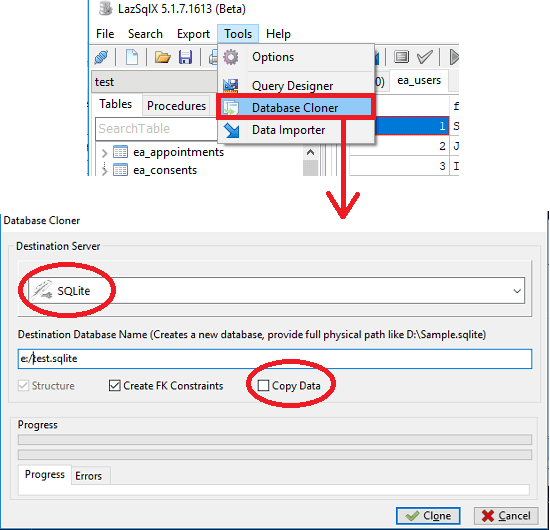550x530 pixels.
Task: Click the grey checkmark toolbar icon
Action: 424,56
